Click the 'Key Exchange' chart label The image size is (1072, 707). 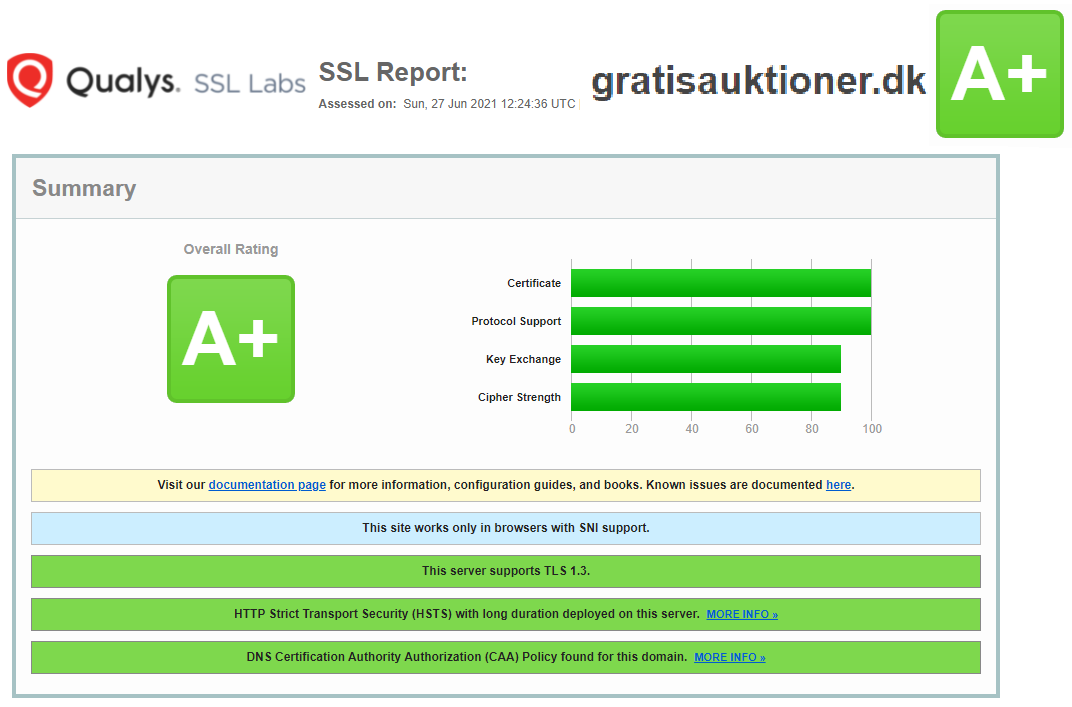click(524, 359)
